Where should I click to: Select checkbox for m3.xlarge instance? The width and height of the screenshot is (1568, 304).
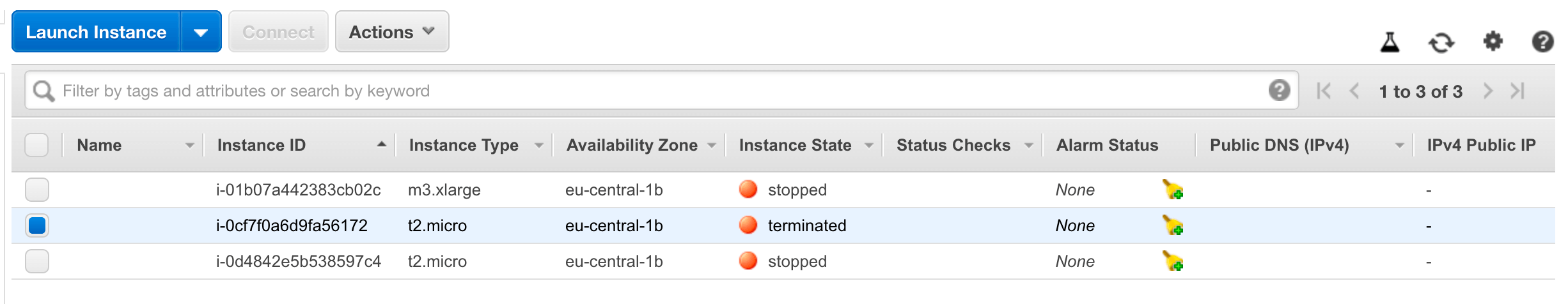(x=36, y=190)
